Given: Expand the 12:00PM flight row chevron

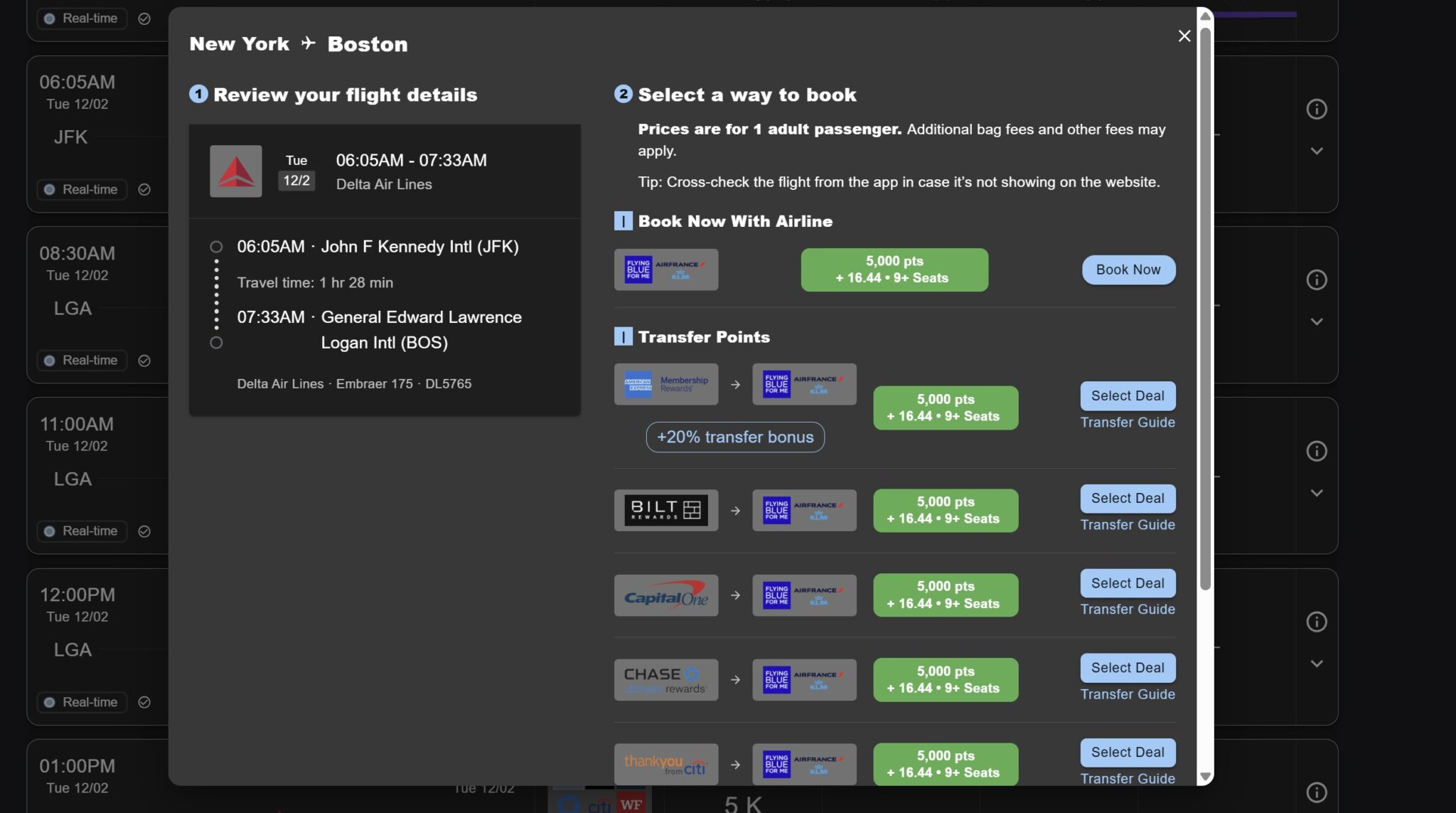Looking at the screenshot, I should coord(1316,664).
